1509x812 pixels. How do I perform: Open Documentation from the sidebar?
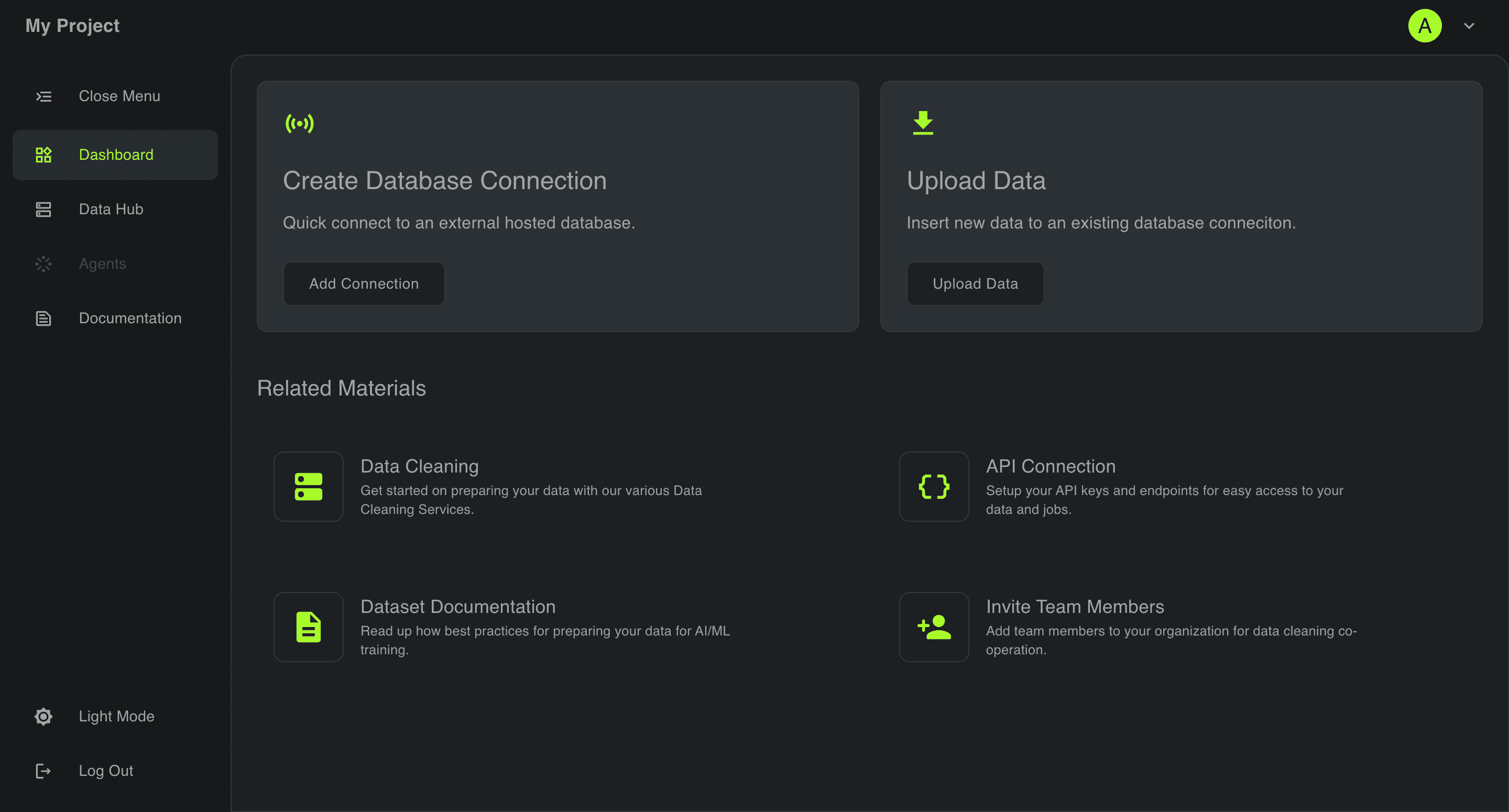tap(115, 318)
